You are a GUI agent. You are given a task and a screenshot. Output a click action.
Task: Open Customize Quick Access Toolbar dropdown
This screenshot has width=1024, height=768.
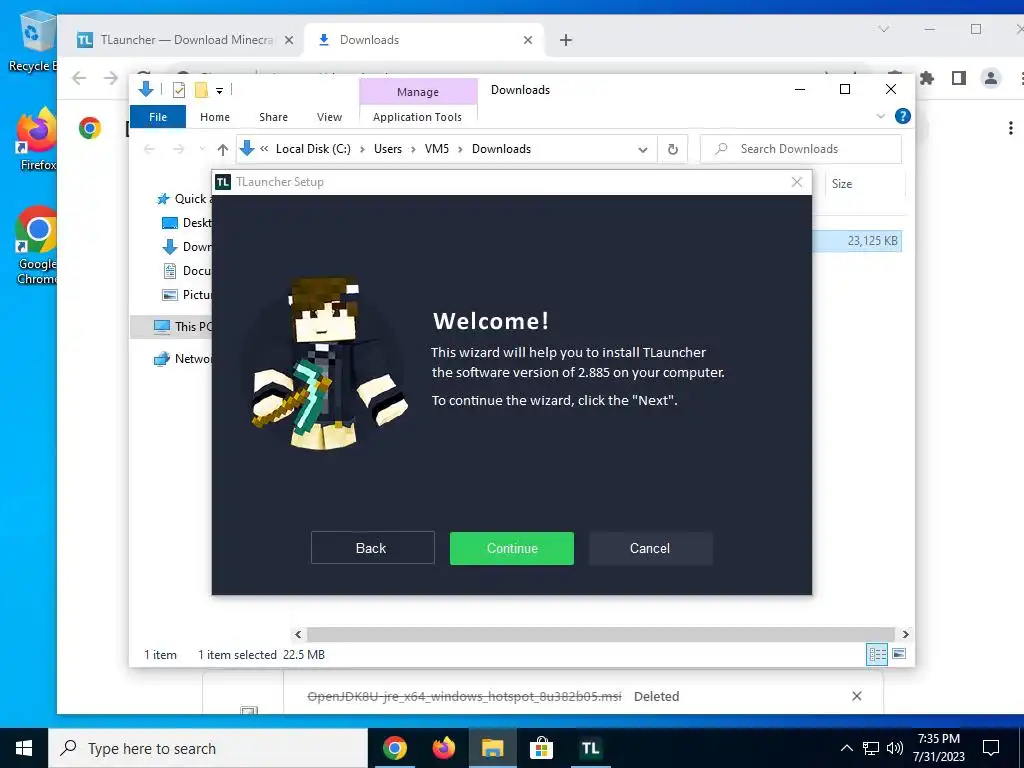point(219,91)
